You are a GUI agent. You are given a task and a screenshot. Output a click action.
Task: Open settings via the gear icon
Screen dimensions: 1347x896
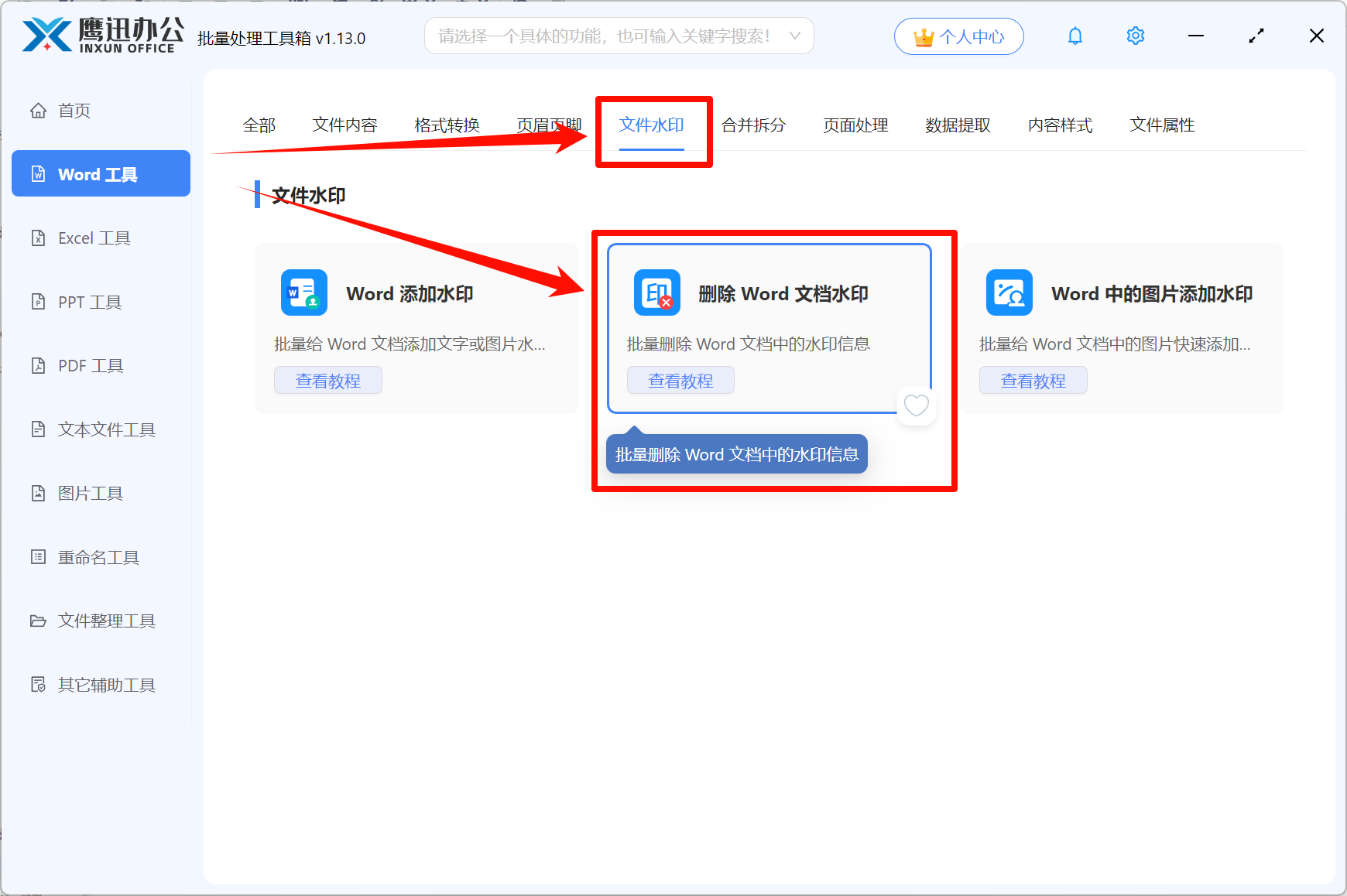point(1135,36)
